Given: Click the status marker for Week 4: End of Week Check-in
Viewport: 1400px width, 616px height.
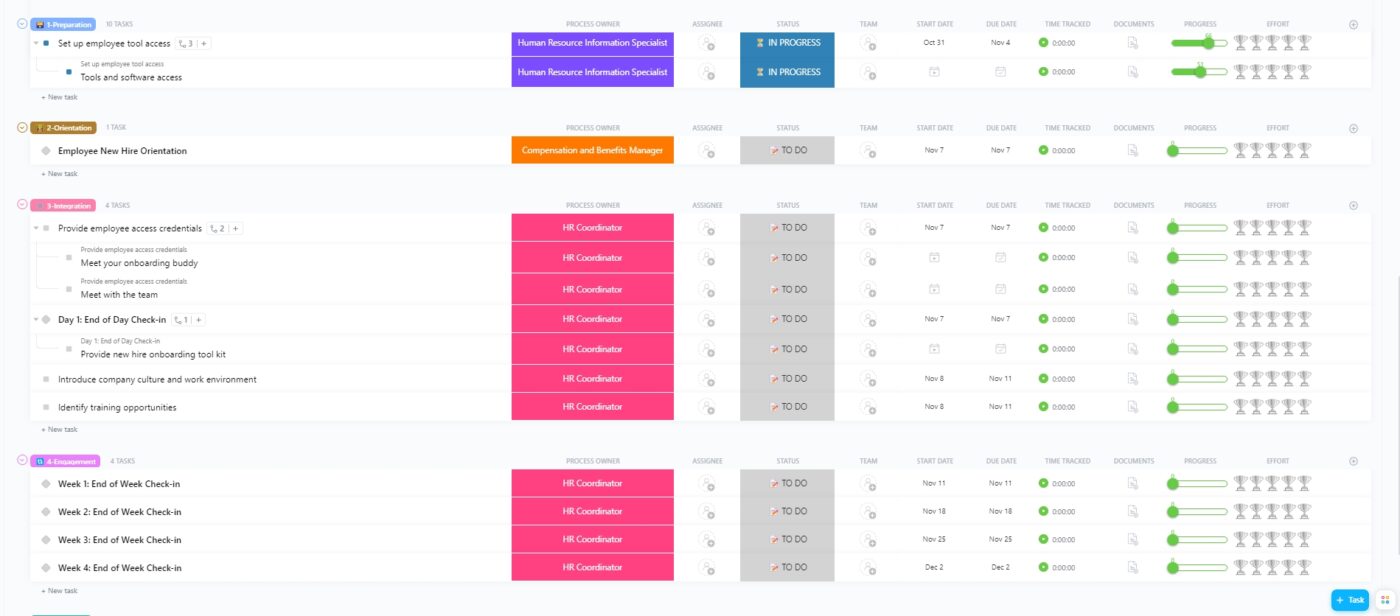Looking at the screenshot, I should pyautogui.click(x=785, y=567).
